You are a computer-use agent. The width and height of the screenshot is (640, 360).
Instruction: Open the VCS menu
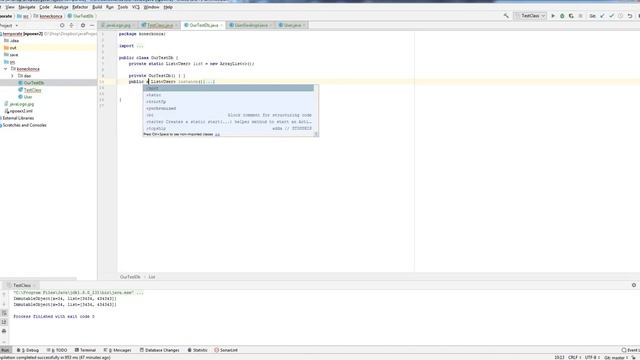click(136, 7)
